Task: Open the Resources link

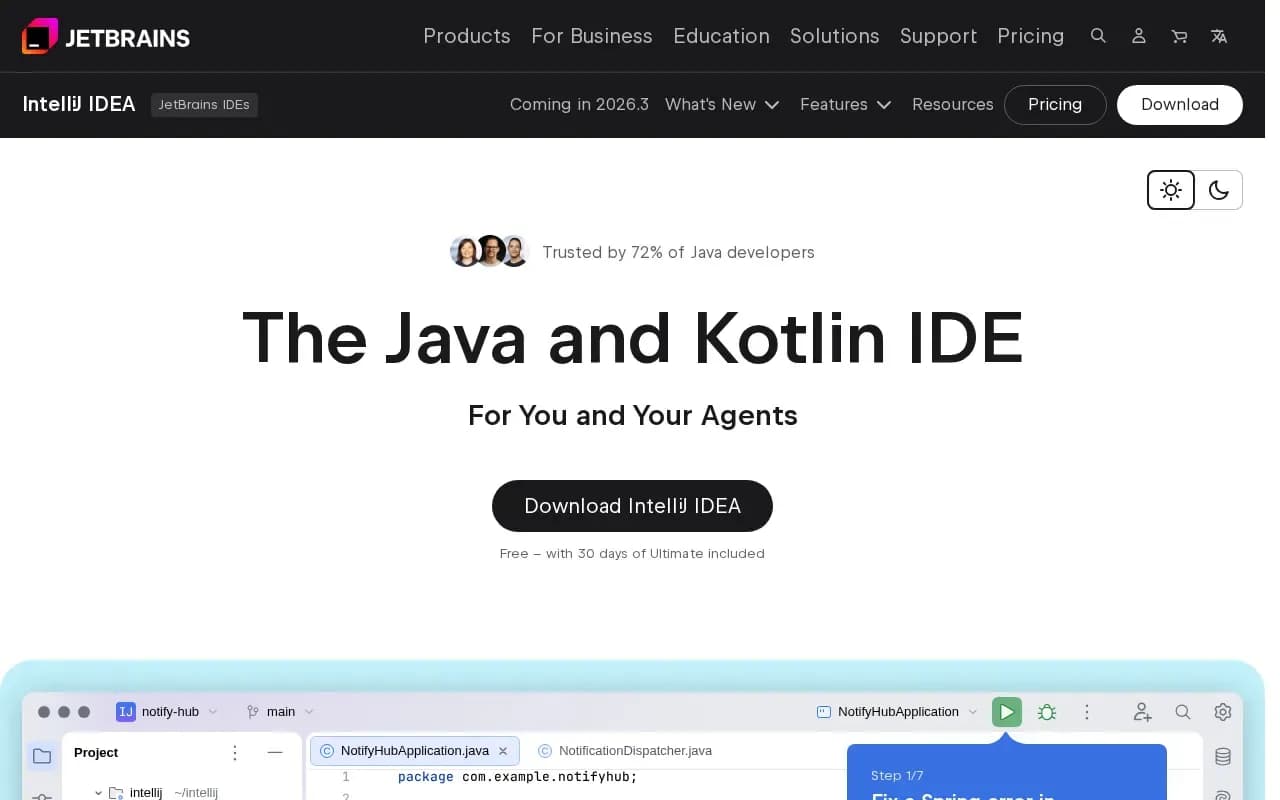Action: coord(953,104)
